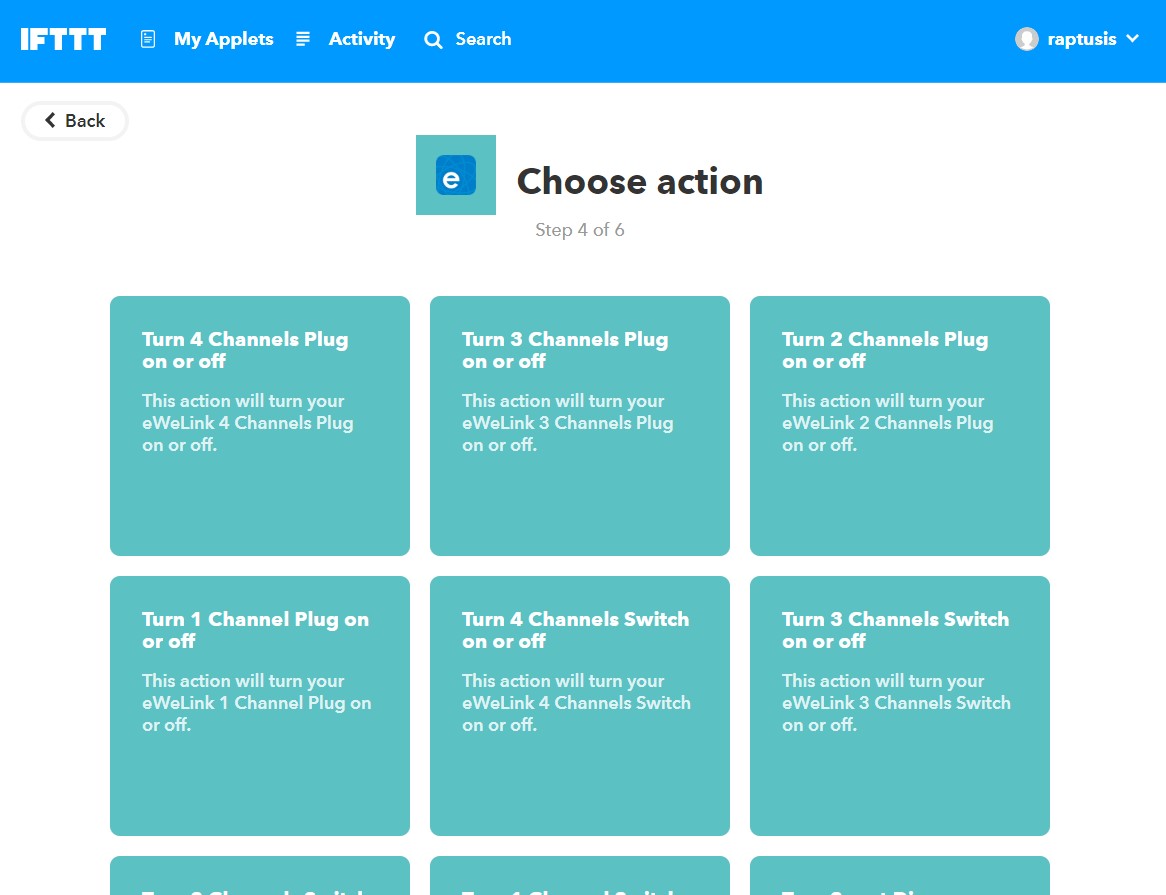Click the raptusis username
The width and height of the screenshot is (1166, 895).
(1081, 39)
